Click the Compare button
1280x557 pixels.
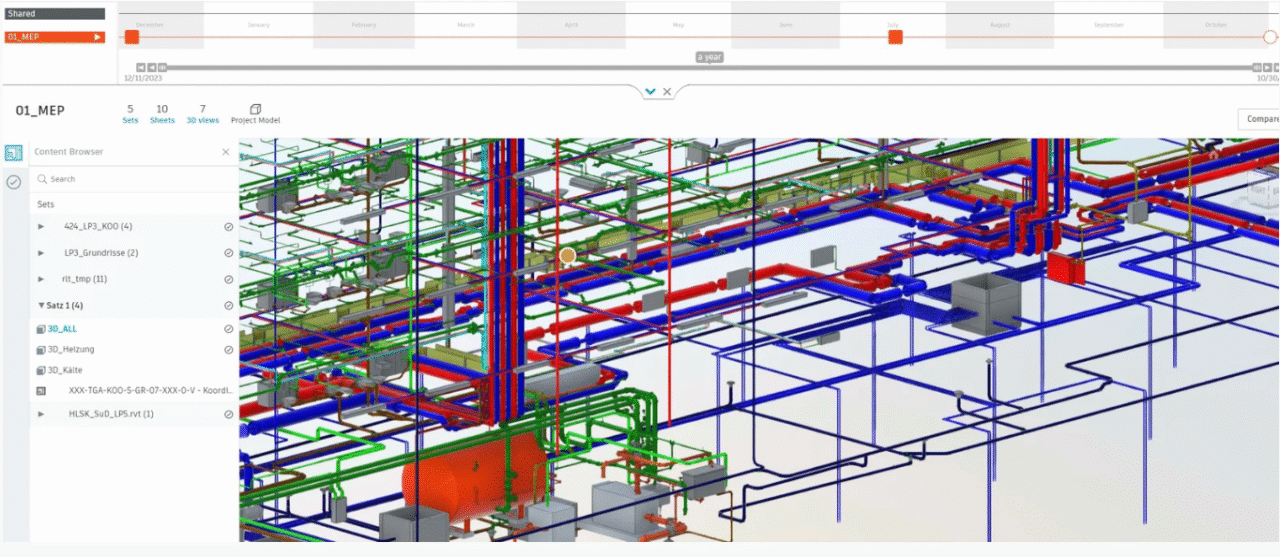(1259, 119)
